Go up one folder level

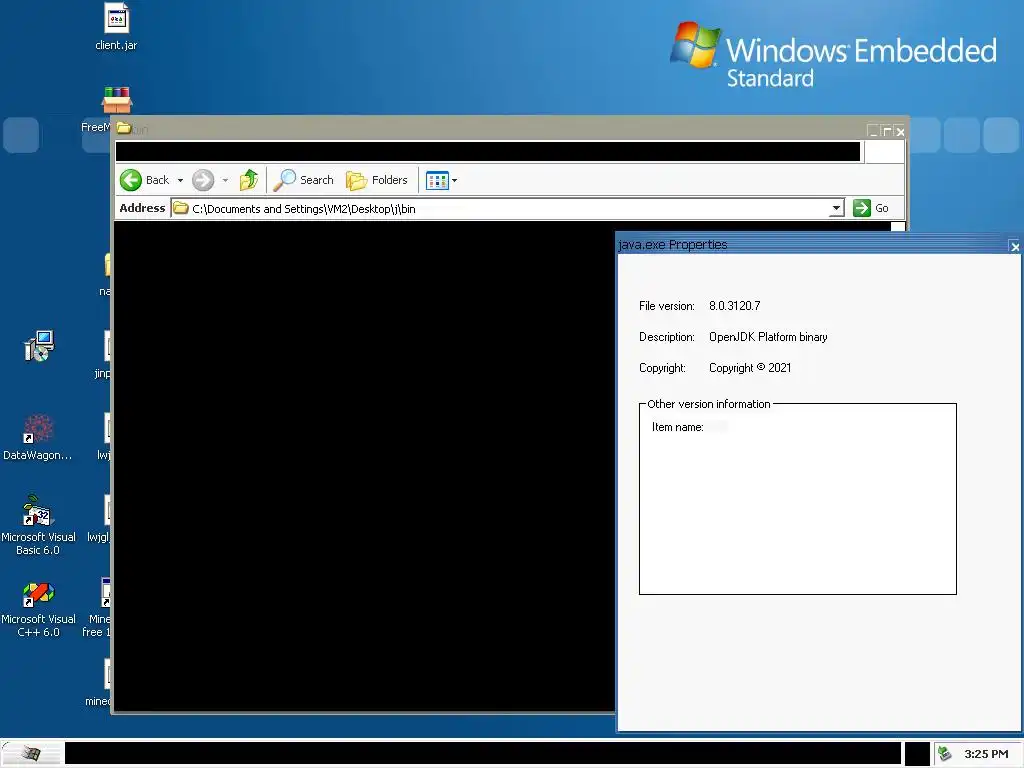coord(249,180)
